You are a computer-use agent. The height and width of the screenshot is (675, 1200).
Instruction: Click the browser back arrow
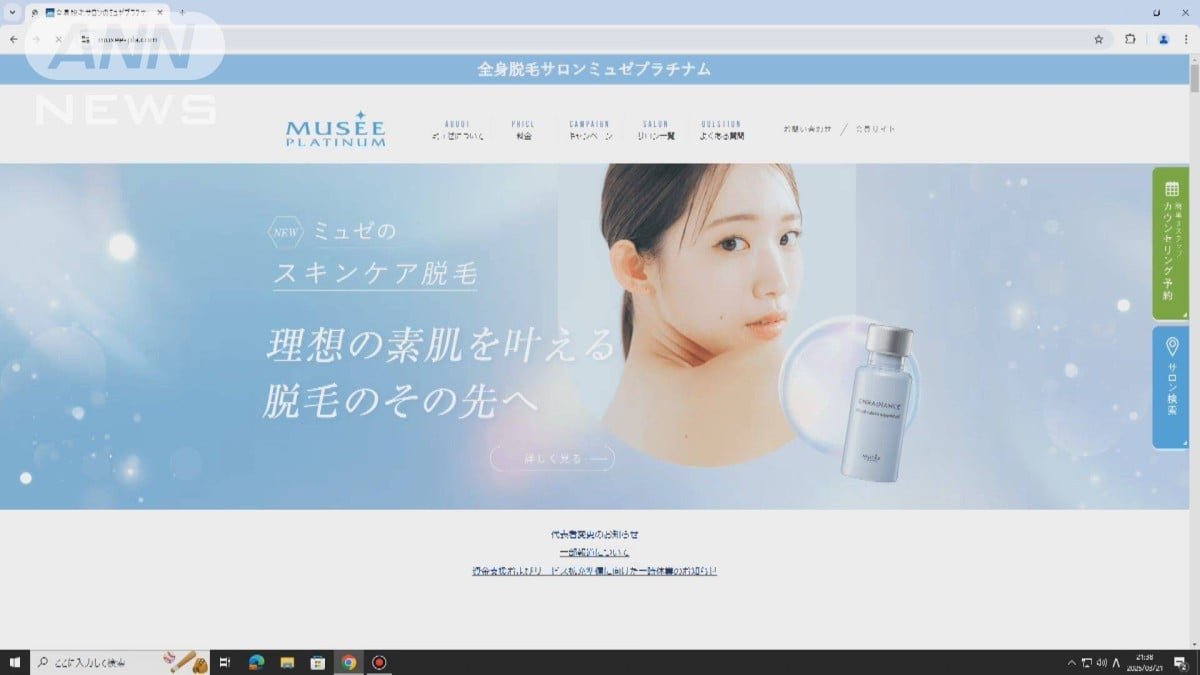point(13,39)
